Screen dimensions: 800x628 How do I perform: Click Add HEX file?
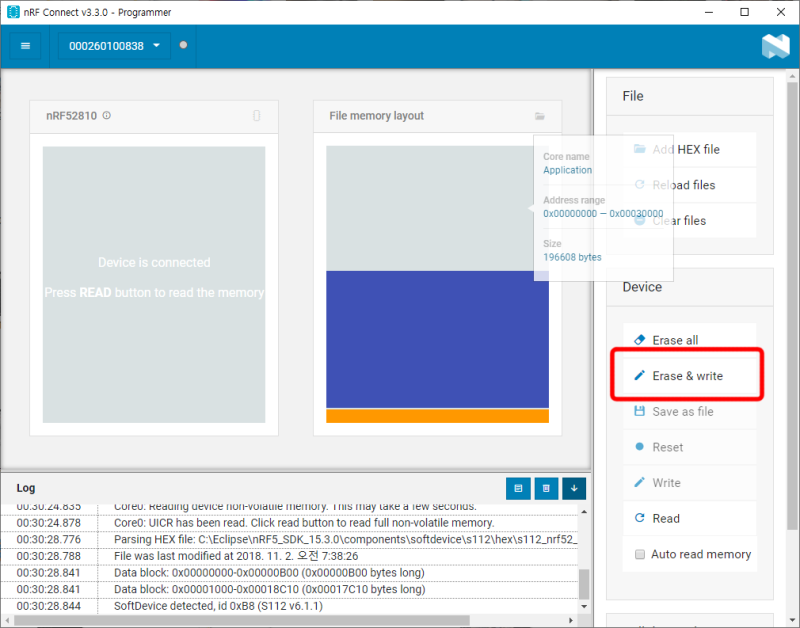click(689, 149)
